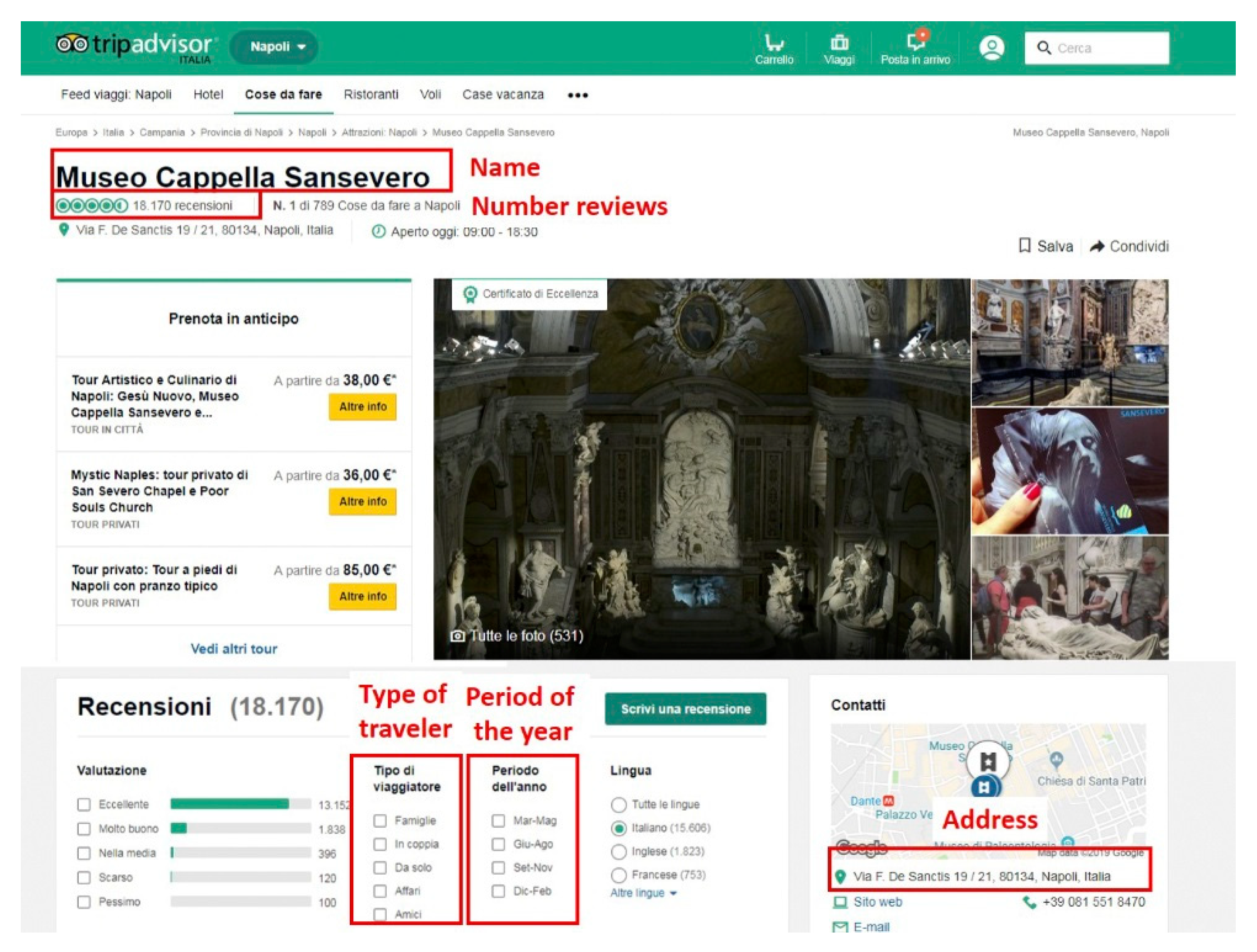Open the three-dots more menu
Screen dimensions: 1257x952
pos(577,95)
